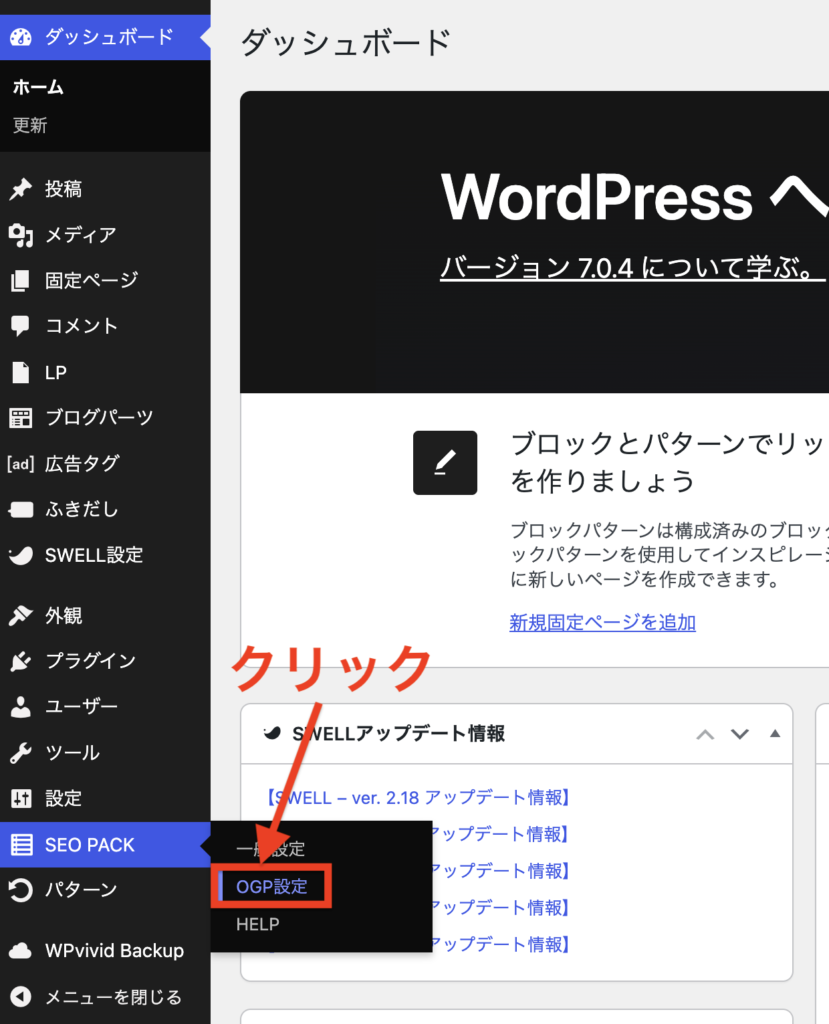Click the ダッシュボード page heading
Image resolution: width=829 pixels, height=1024 pixels.
point(346,43)
